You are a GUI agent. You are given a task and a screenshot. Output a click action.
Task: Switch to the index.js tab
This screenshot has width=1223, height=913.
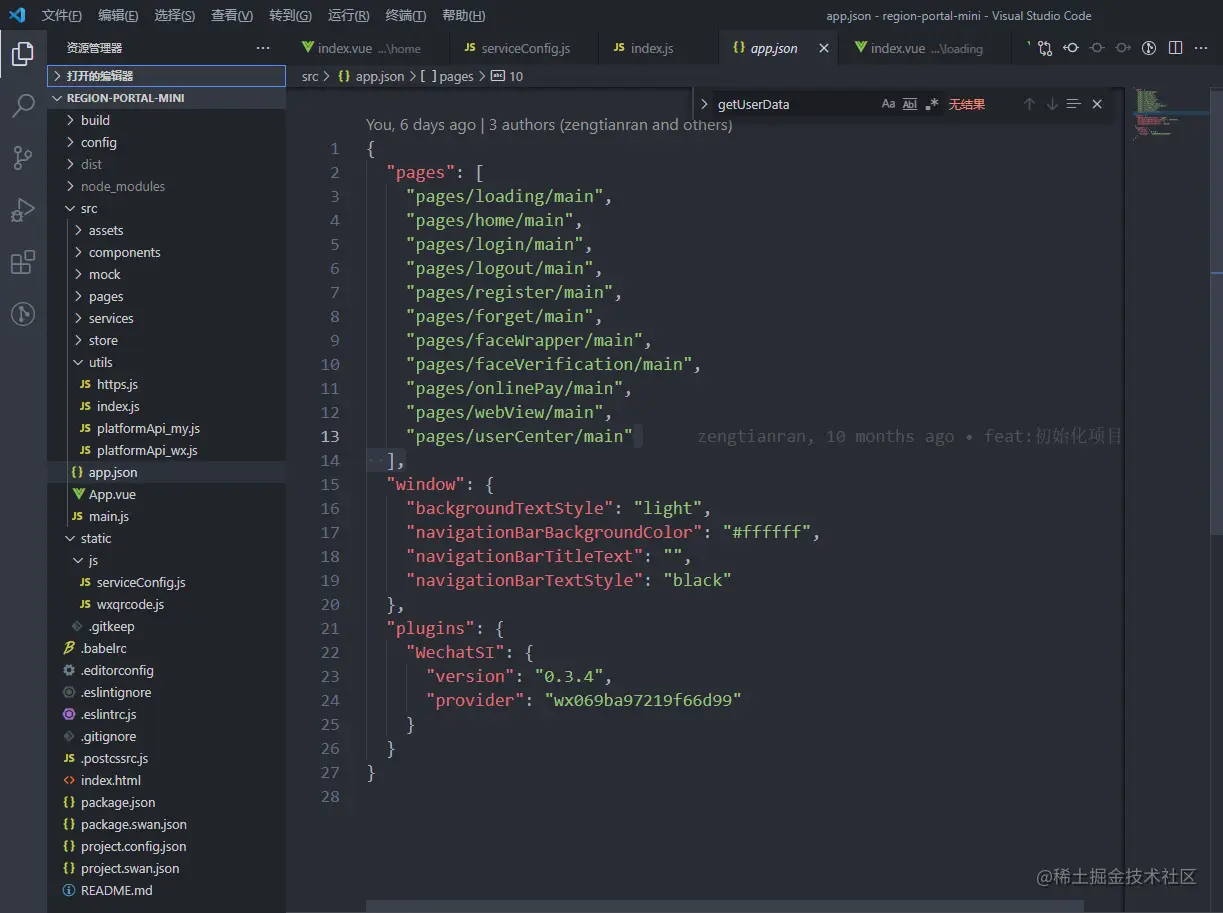pyautogui.click(x=657, y=48)
